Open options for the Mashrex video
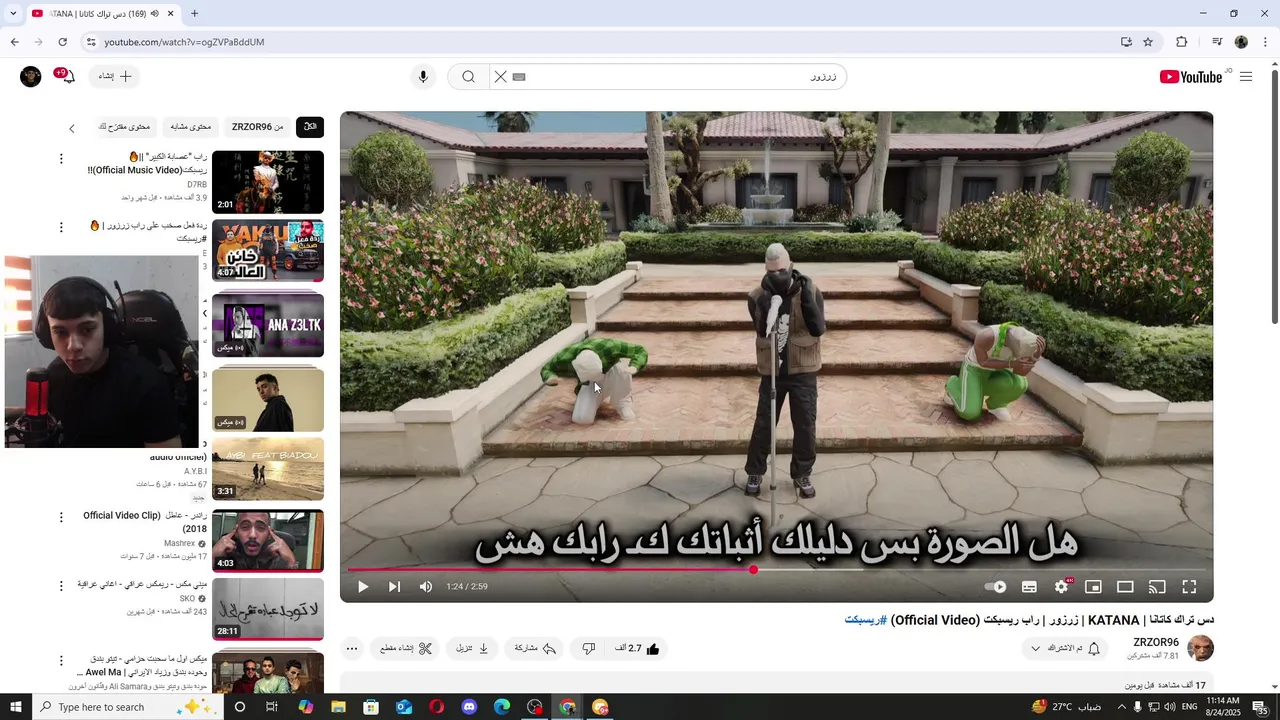1280x720 pixels. [61, 518]
